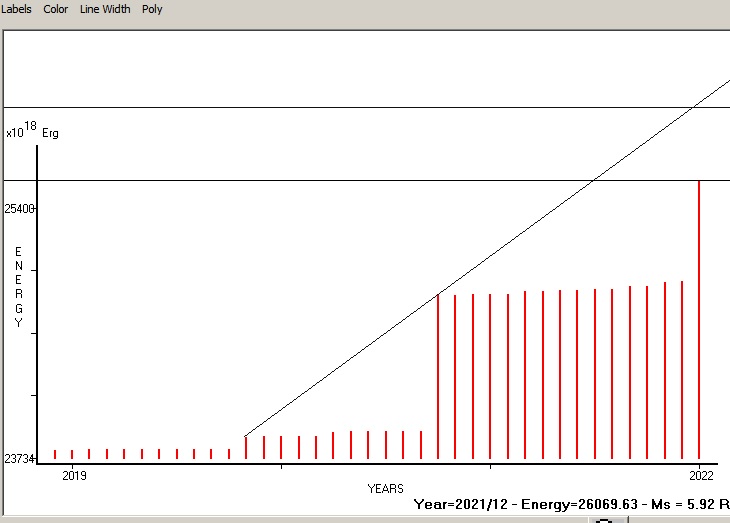Click the 25400 y-axis value

[x=19, y=209]
